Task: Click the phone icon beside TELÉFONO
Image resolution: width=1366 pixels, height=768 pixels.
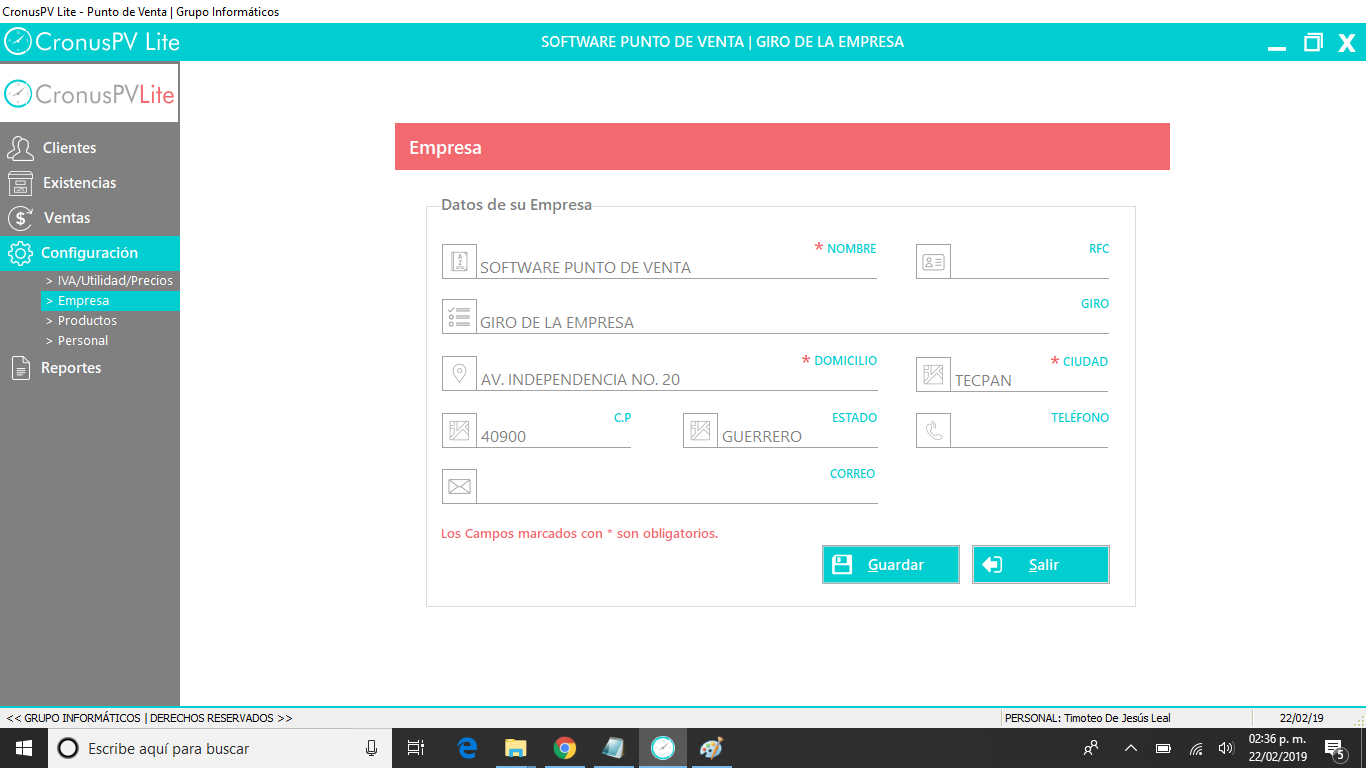Action: point(933,430)
